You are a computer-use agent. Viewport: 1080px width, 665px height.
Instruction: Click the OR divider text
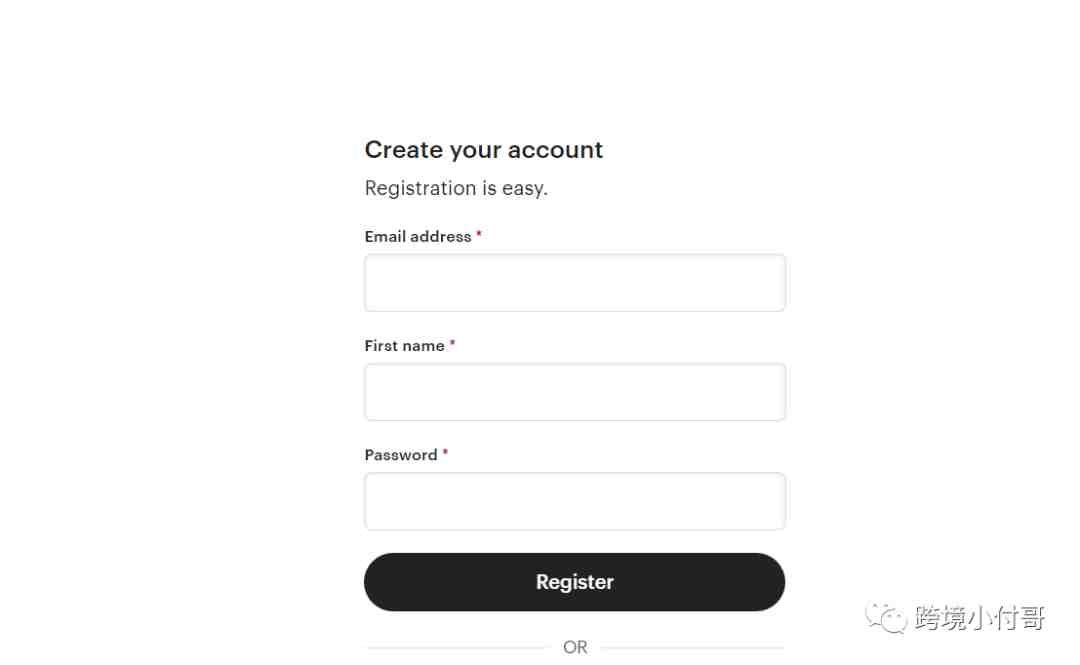coord(575,647)
